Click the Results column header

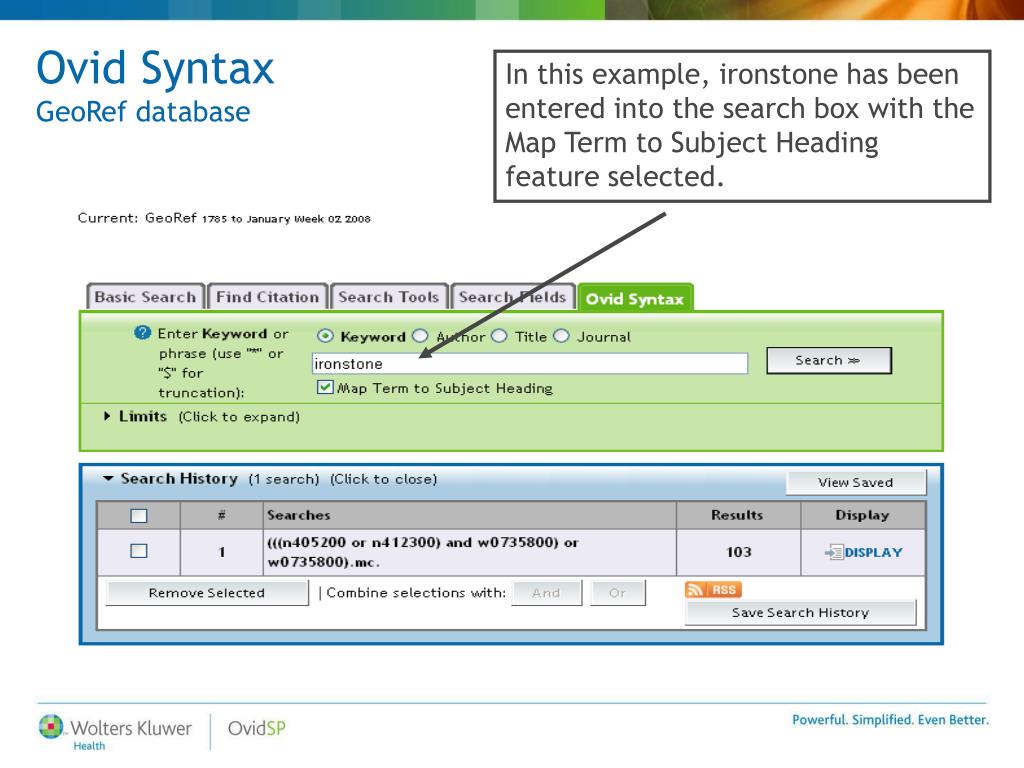[x=737, y=515]
